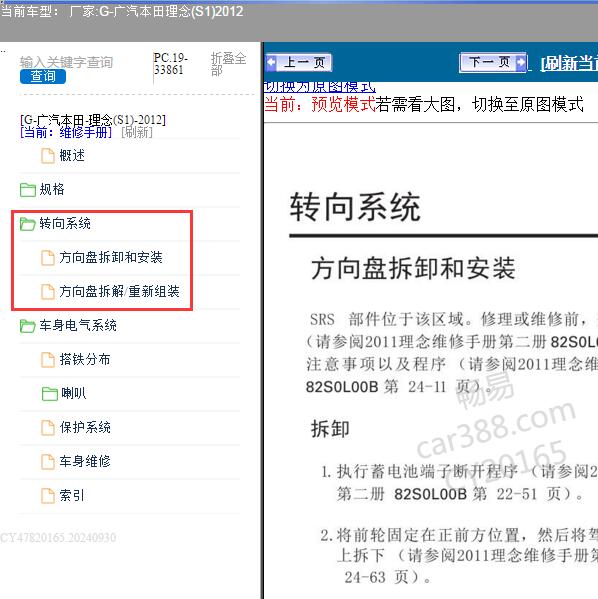The image size is (598, 599).
Task: Click the [当前：维修手册] label
Action: coord(66,133)
